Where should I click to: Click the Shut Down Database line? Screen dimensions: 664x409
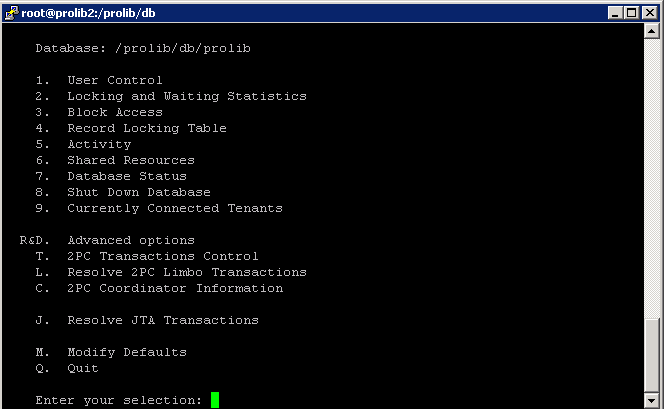(123, 192)
